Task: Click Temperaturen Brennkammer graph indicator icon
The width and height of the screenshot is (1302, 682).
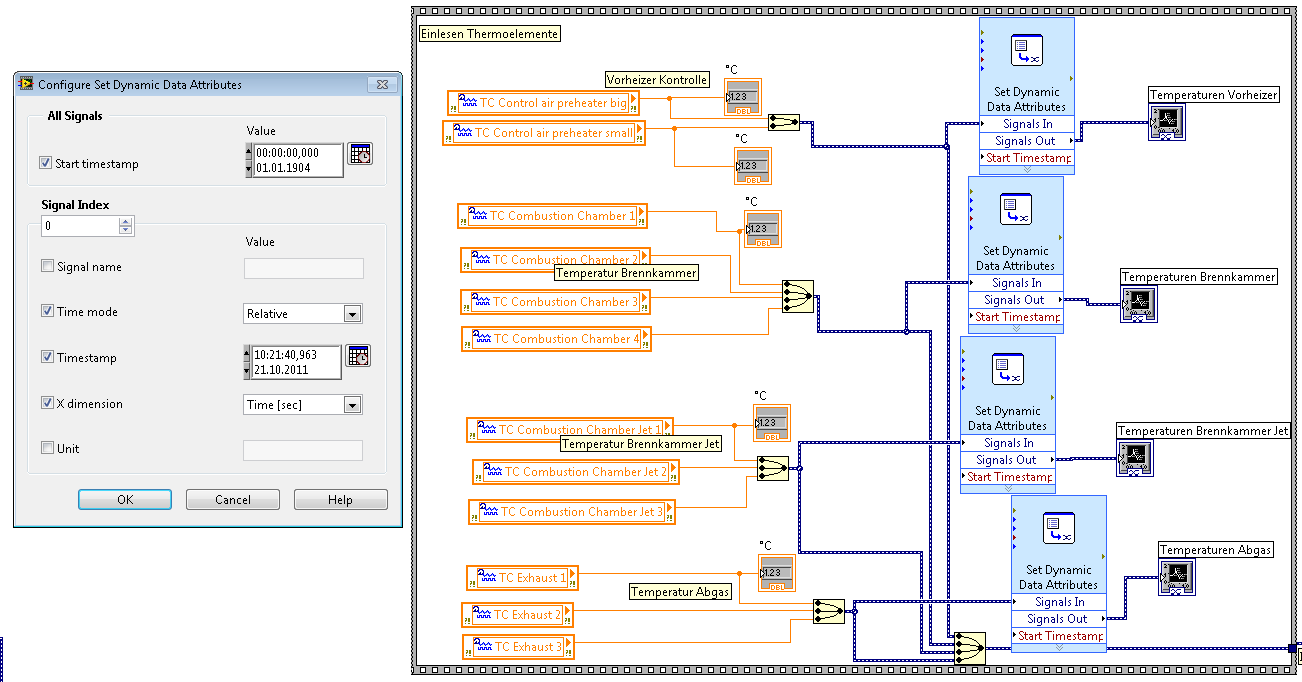Action: pos(1139,304)
